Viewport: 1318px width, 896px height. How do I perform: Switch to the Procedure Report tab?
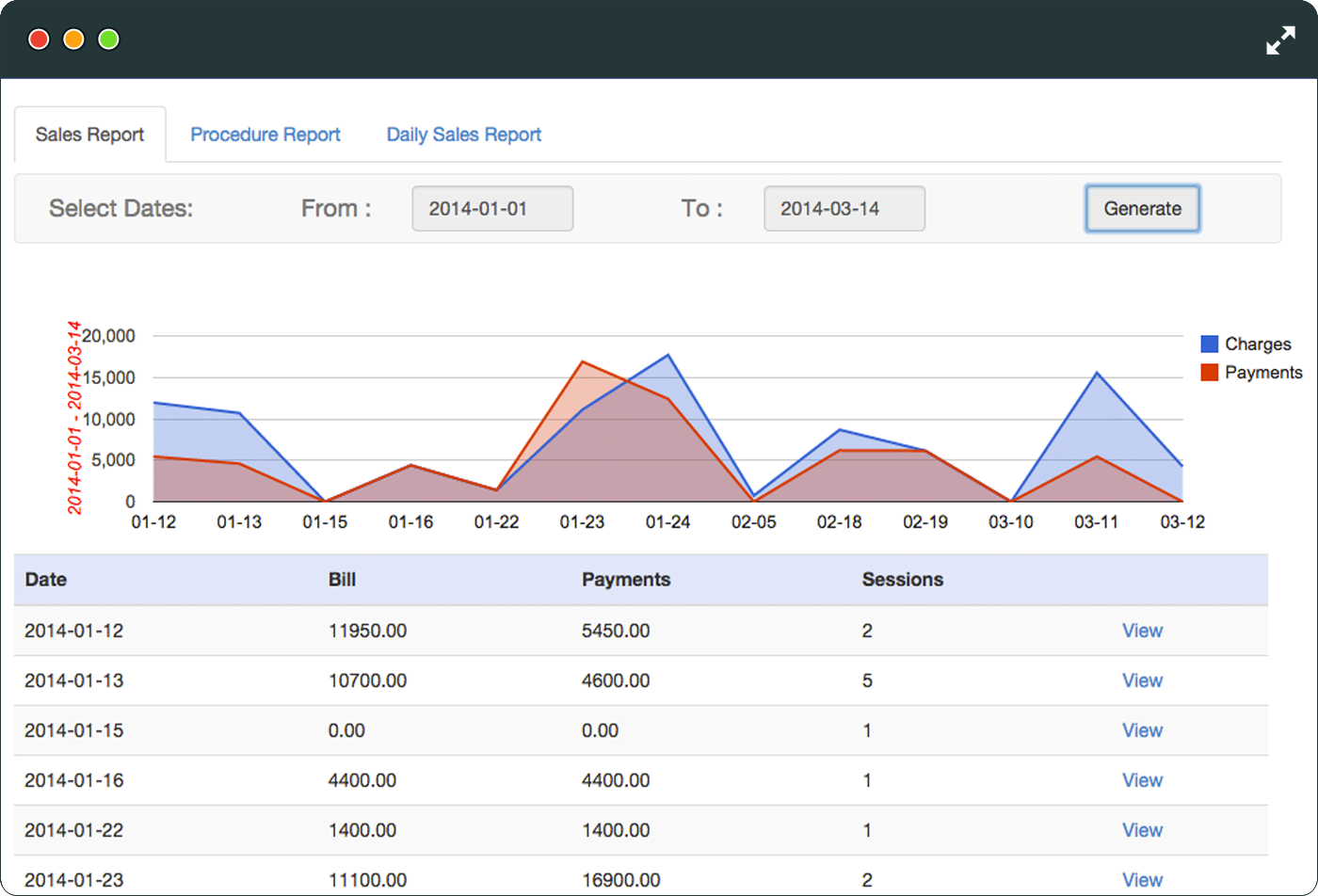click(265, 135)
